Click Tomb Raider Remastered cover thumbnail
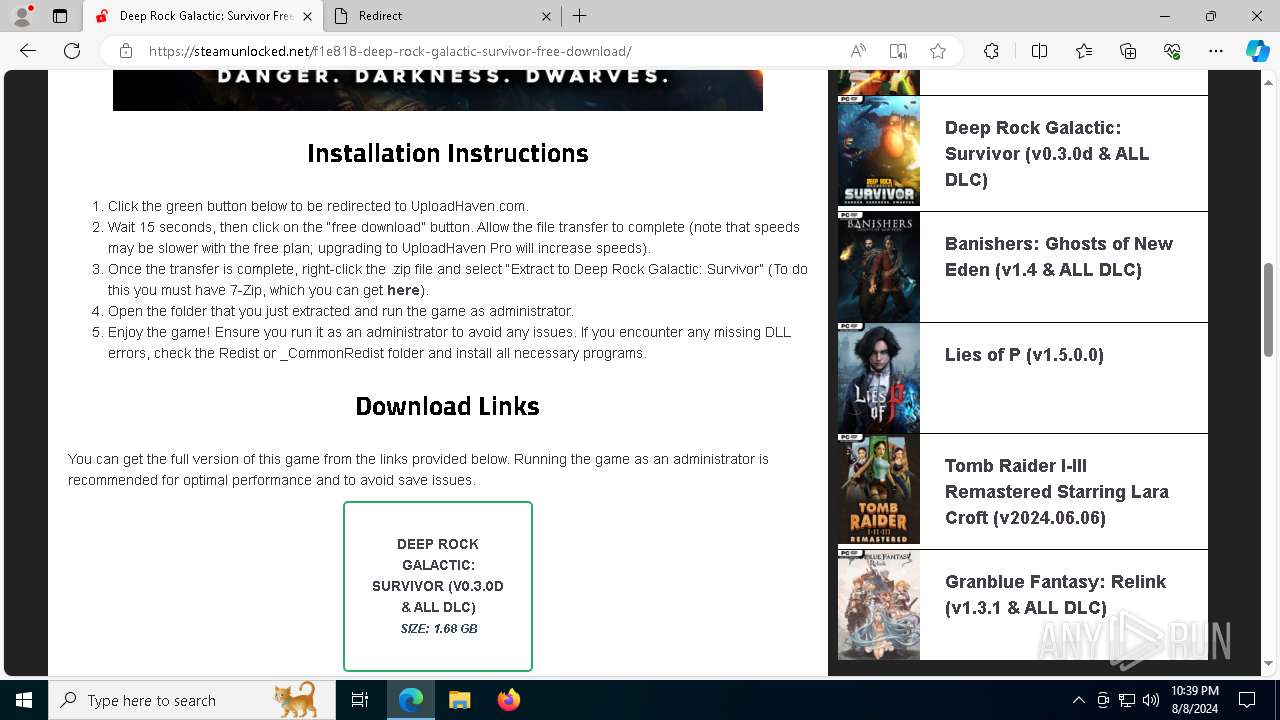 pos(879,489)
